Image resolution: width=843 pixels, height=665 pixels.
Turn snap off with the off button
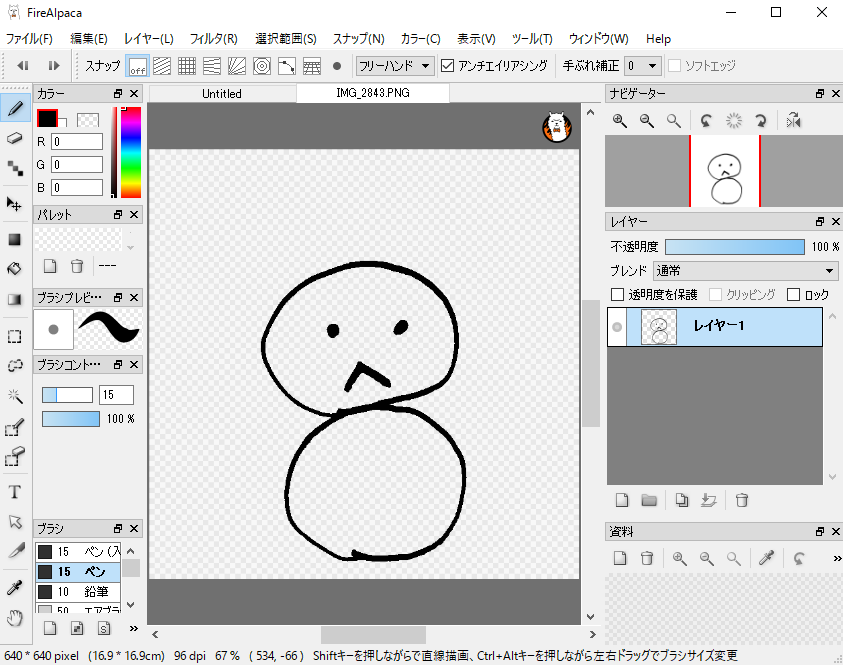(x=137, y=66)
